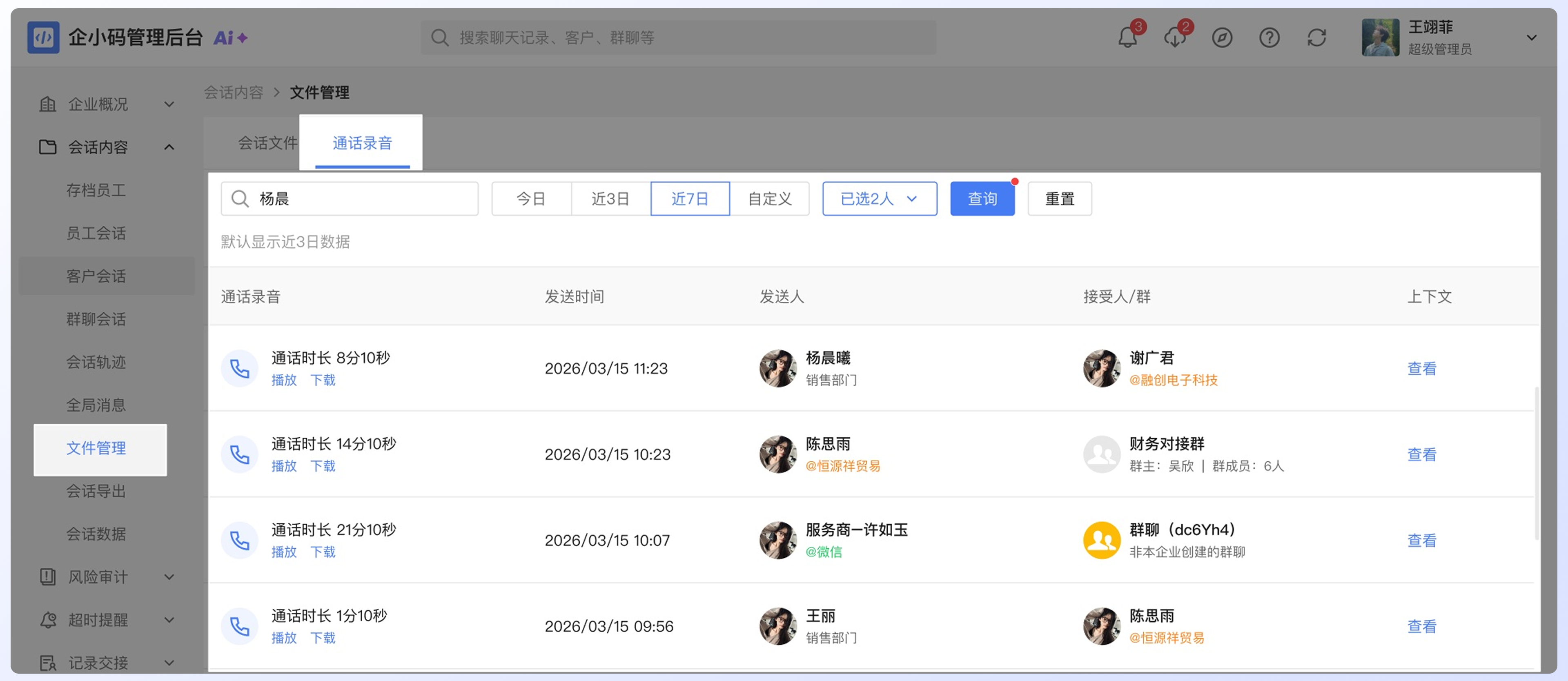Viewport: 1568px width, 681px height.
Task: Open the download center cloud icon
Action: [x=1175, y=38]
